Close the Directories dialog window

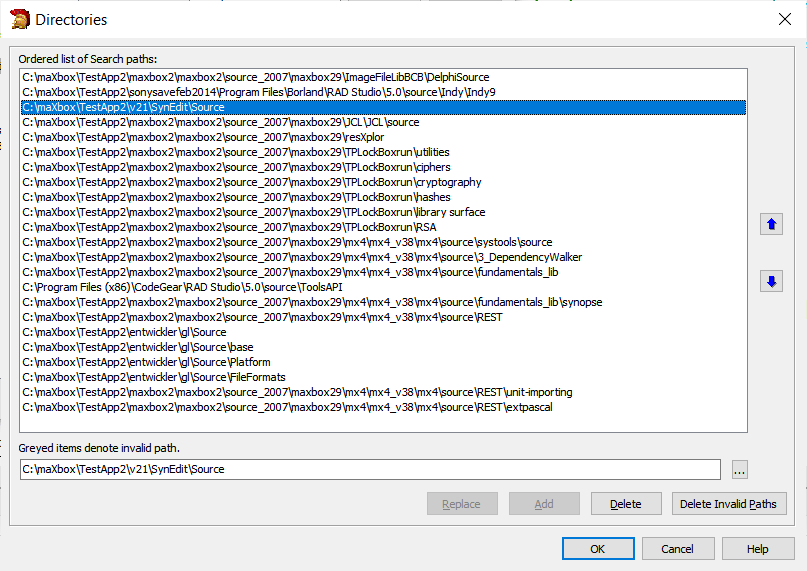784,19
